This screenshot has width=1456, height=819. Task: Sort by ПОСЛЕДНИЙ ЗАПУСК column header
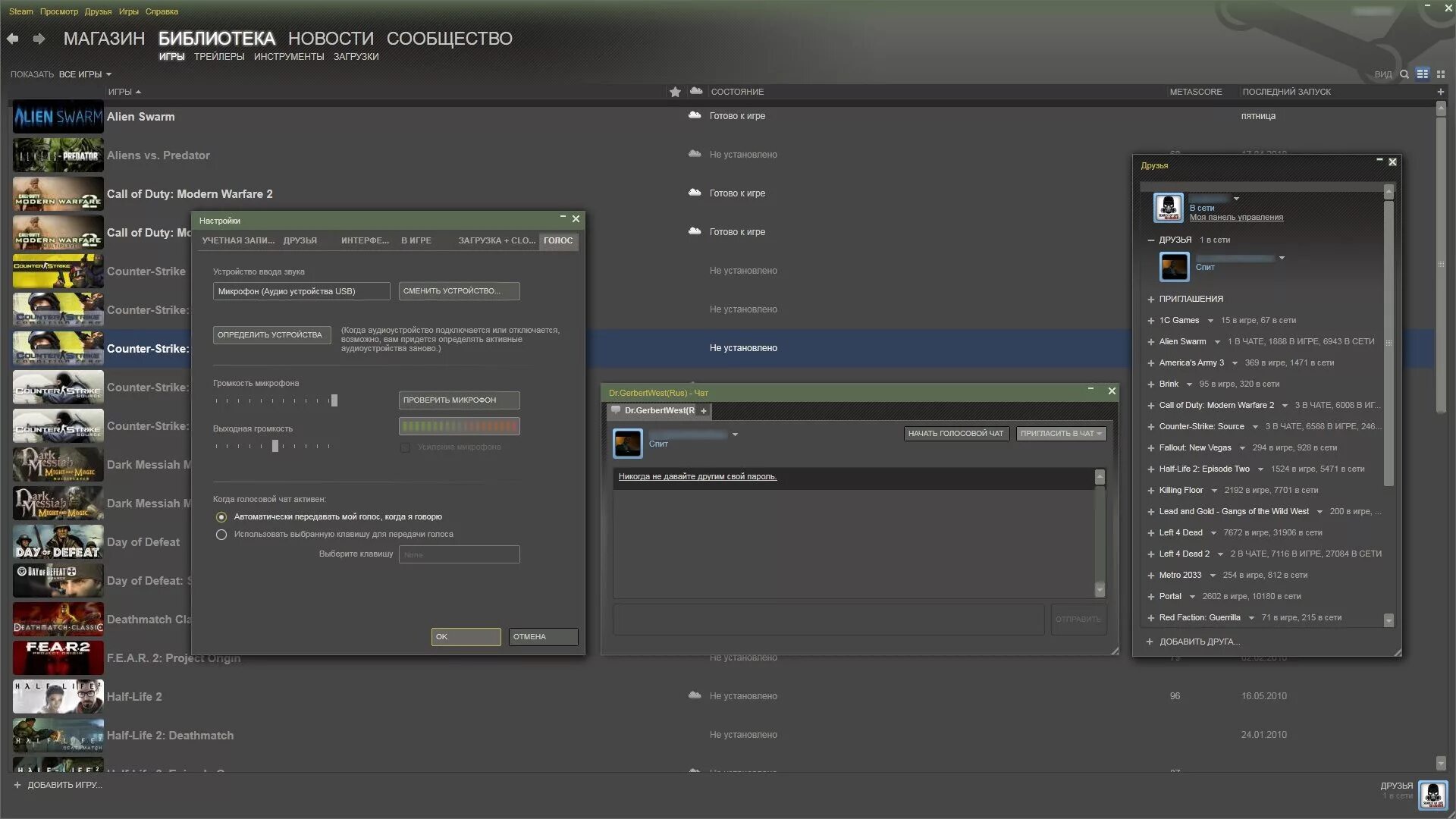pos(1286,92)
